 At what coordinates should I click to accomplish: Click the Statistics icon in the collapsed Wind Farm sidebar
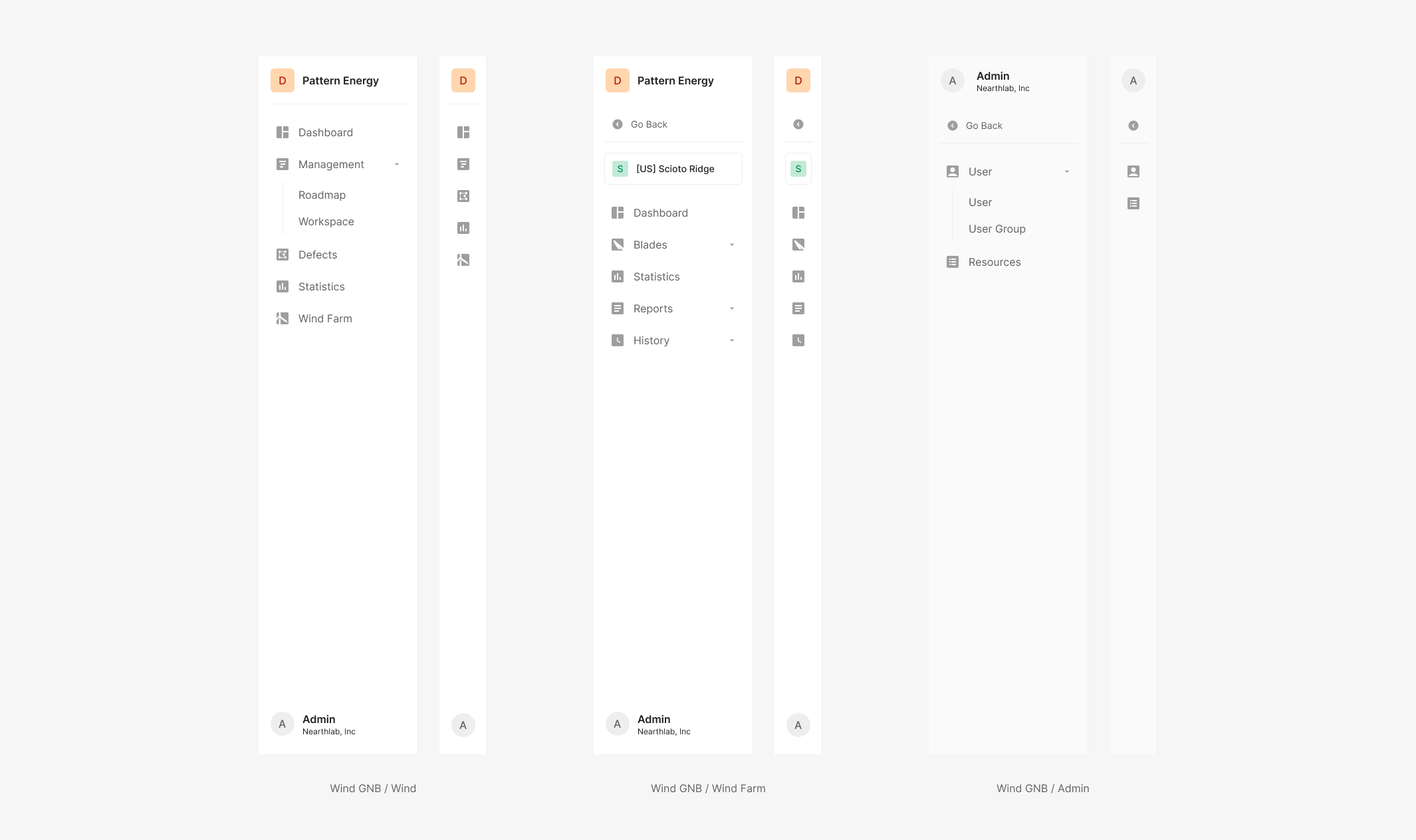click(798, 276)
